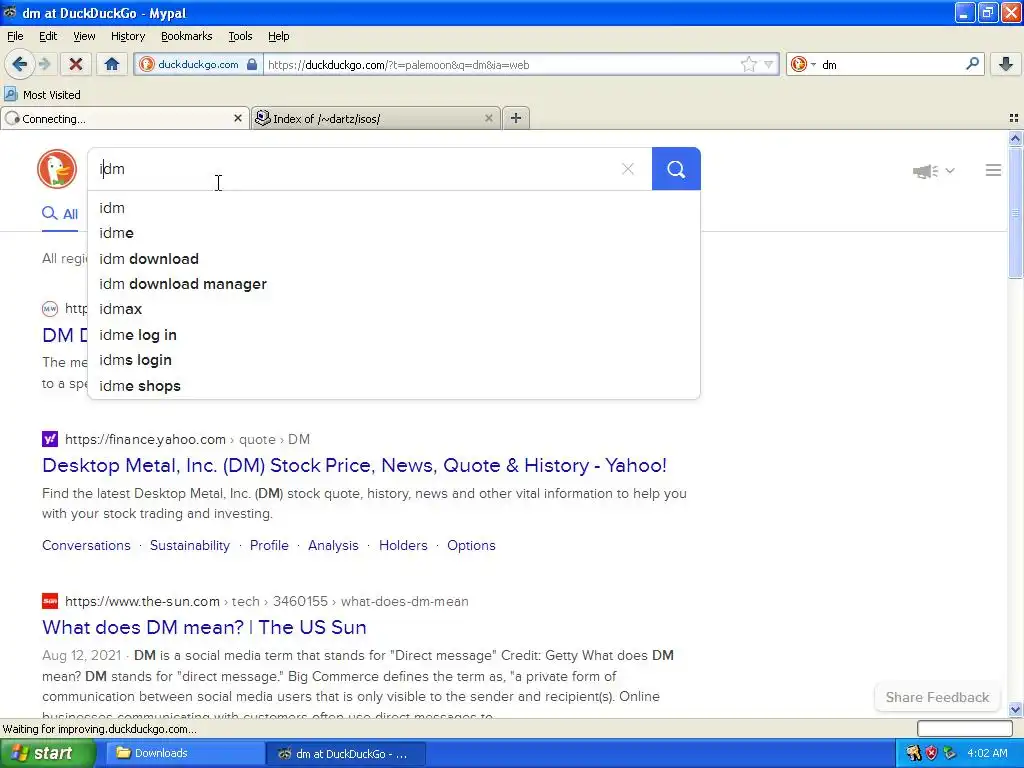Screen dimensions: 1024x768
Task: Open a new tab with the plus button
Action: tap(516, 118)
